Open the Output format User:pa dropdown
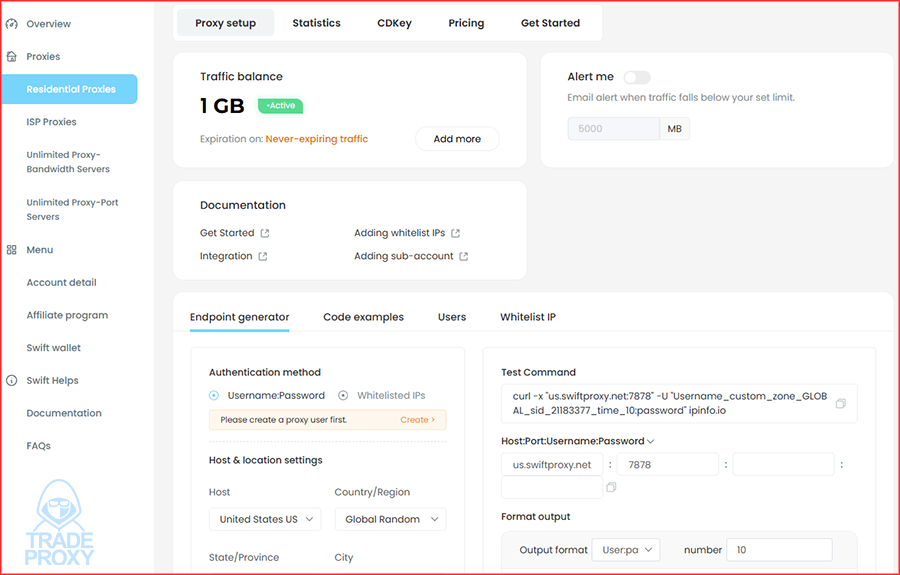 click(626, 550)
